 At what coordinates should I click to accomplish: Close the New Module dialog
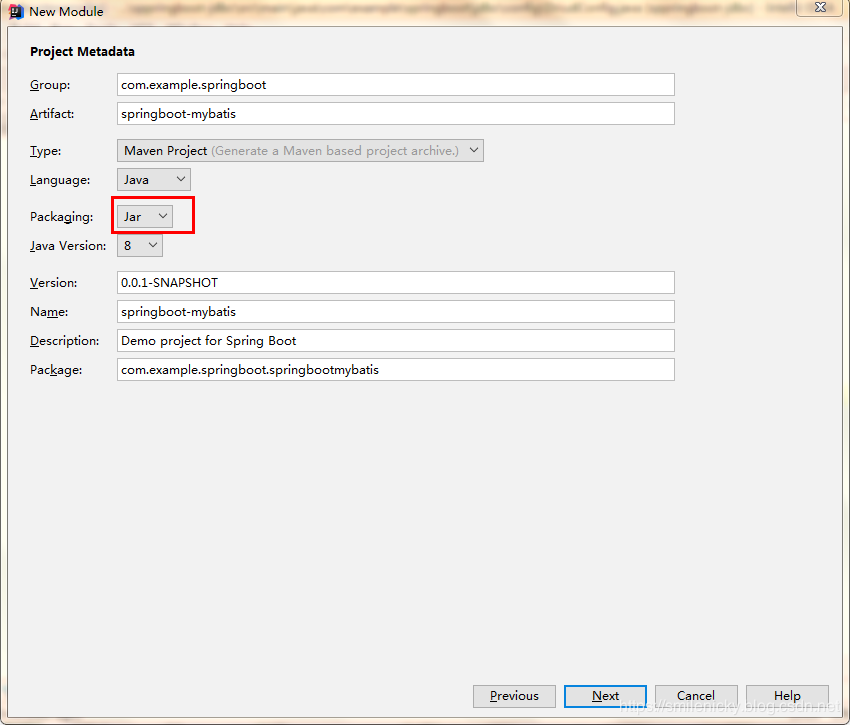click(820, 8)
